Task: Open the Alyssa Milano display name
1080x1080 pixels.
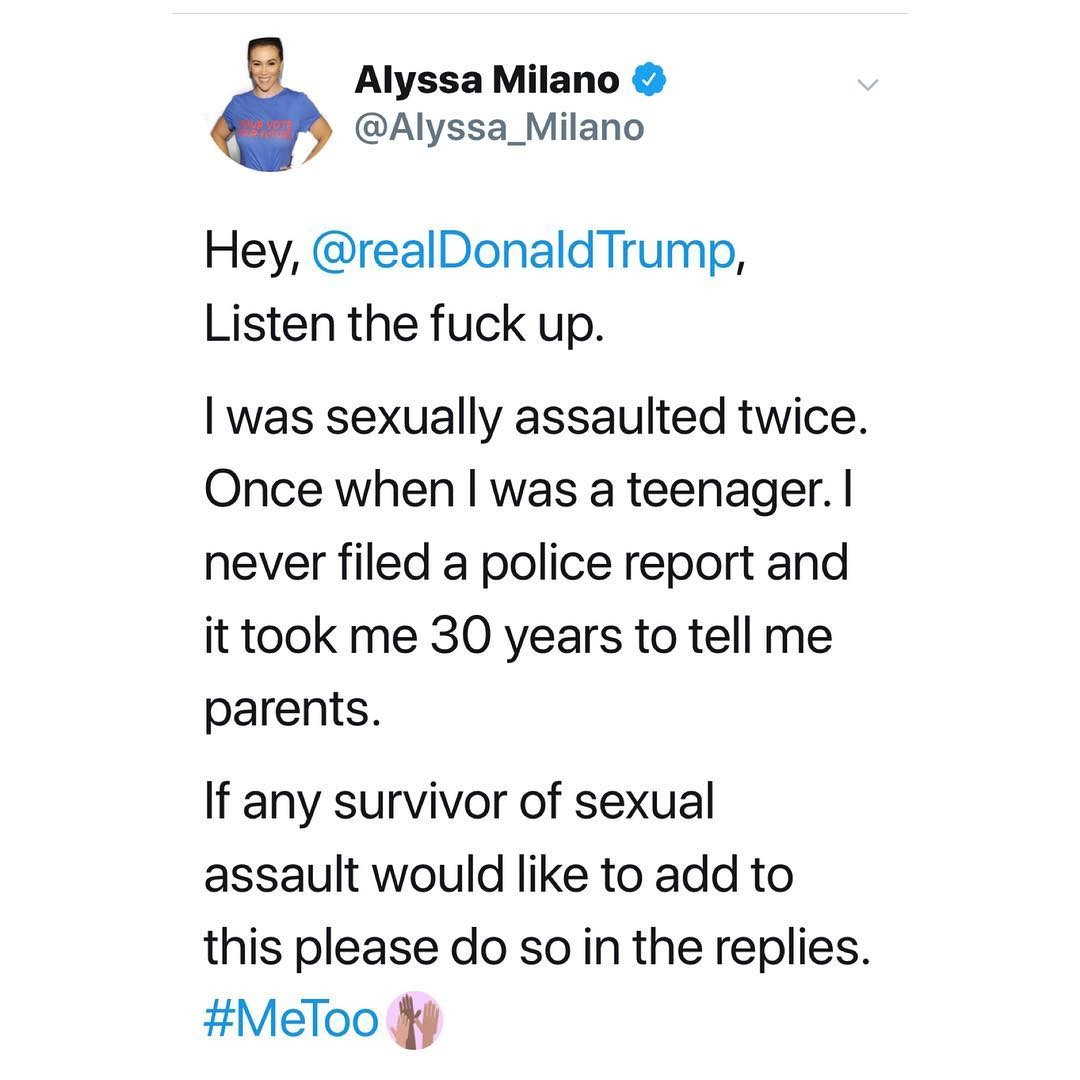Action: [x=487, y=80]
